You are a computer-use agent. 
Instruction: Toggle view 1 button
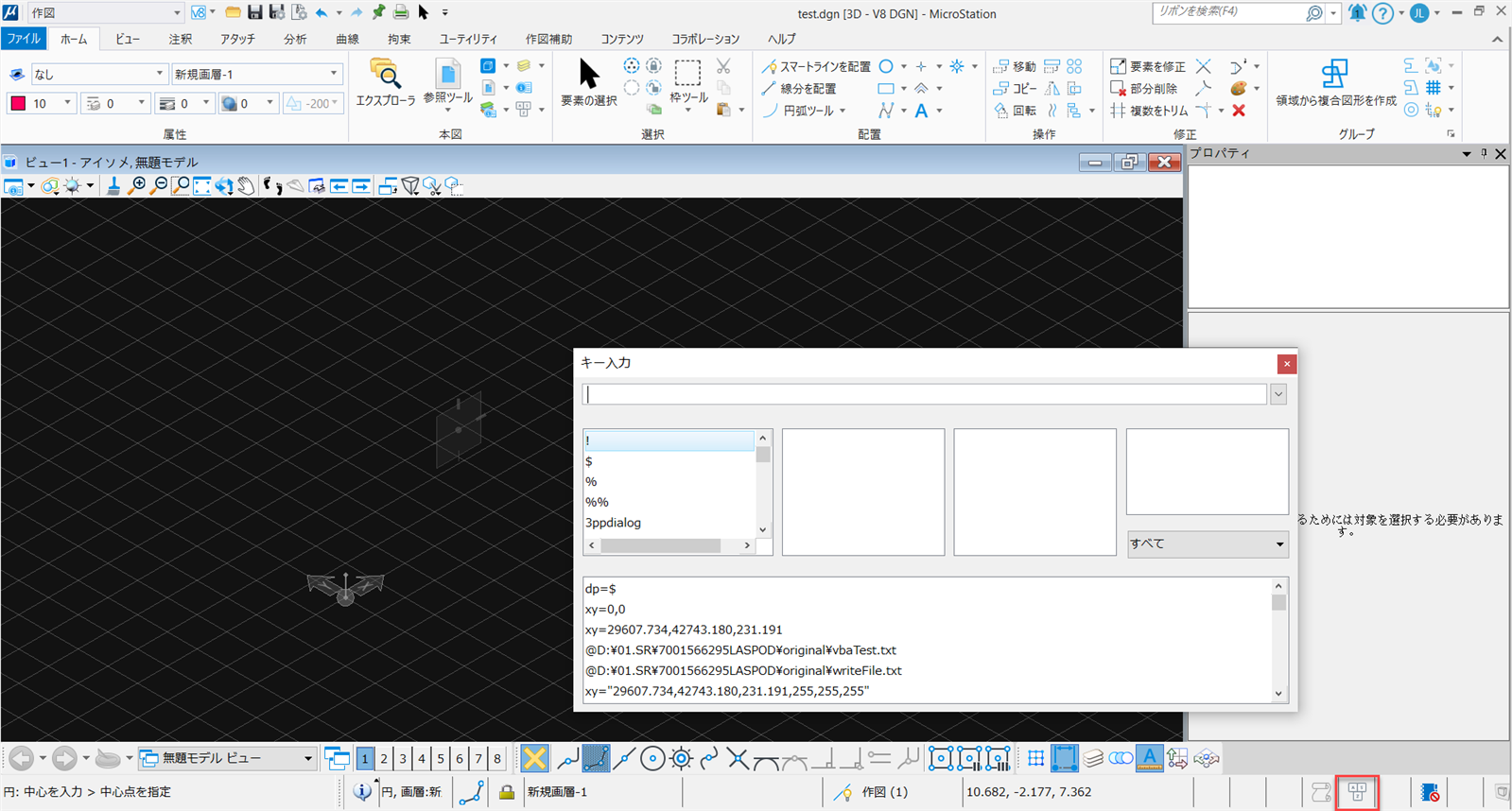coord(365,758)
